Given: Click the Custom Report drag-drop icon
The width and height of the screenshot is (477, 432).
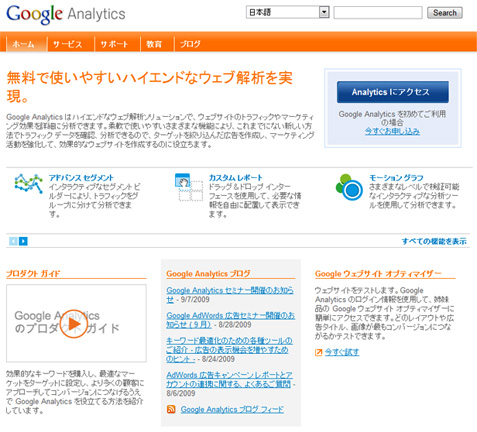Looking at the screenshot, I should [x=189, y=187].
